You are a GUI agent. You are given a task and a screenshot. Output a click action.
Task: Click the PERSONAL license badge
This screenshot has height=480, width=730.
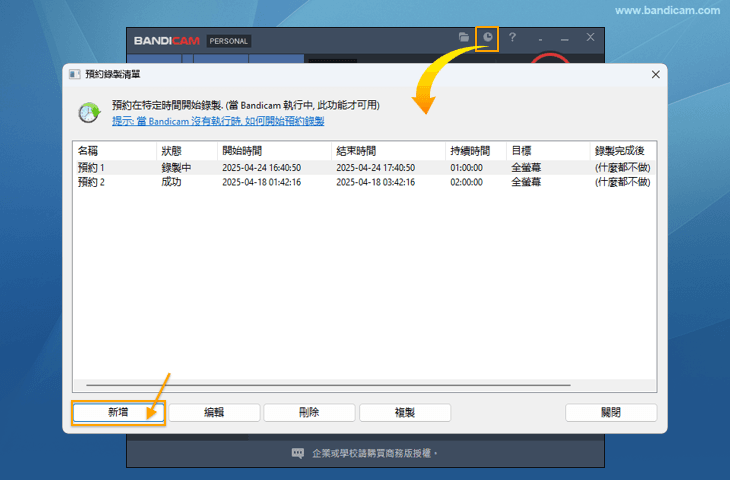229,41
